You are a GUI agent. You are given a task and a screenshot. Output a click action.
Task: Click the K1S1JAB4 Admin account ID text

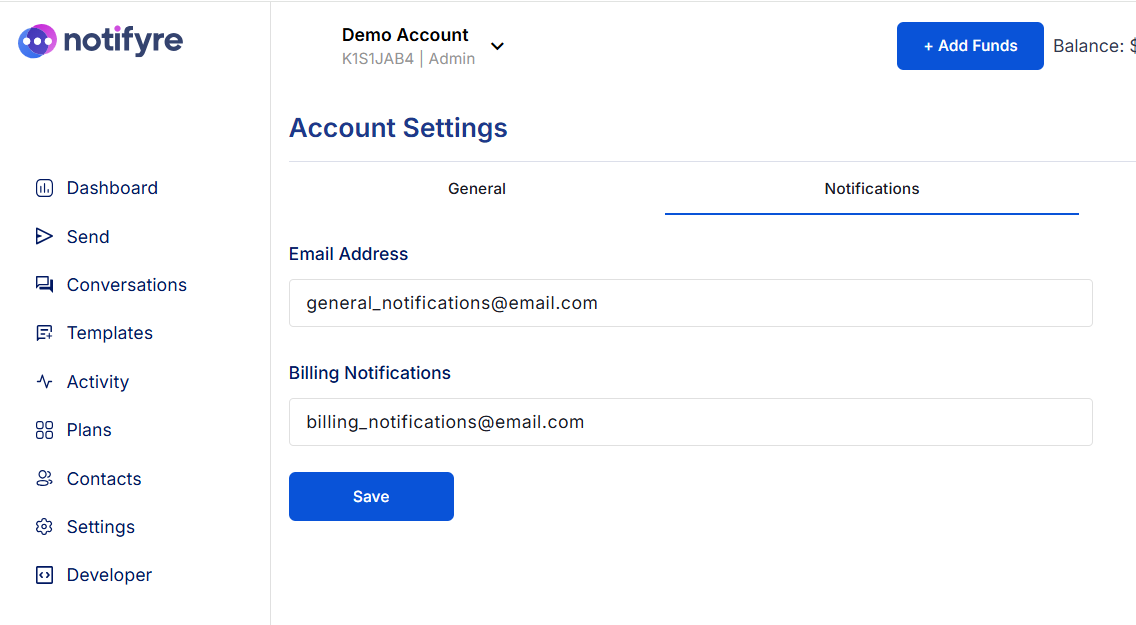(408, 59)
